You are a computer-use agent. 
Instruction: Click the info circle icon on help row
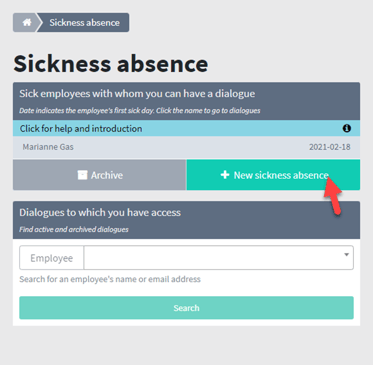point(347,128)
